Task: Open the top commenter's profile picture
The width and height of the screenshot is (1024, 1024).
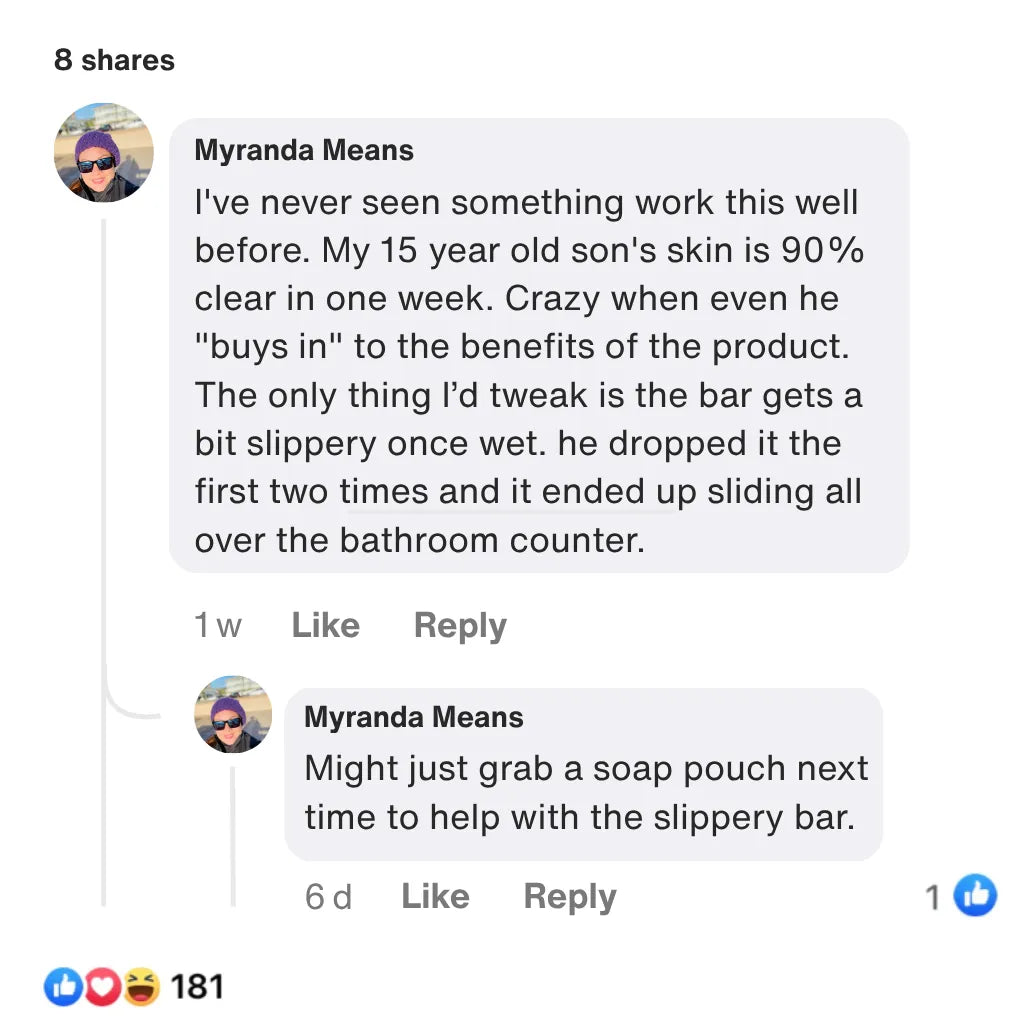Action: 104,152
